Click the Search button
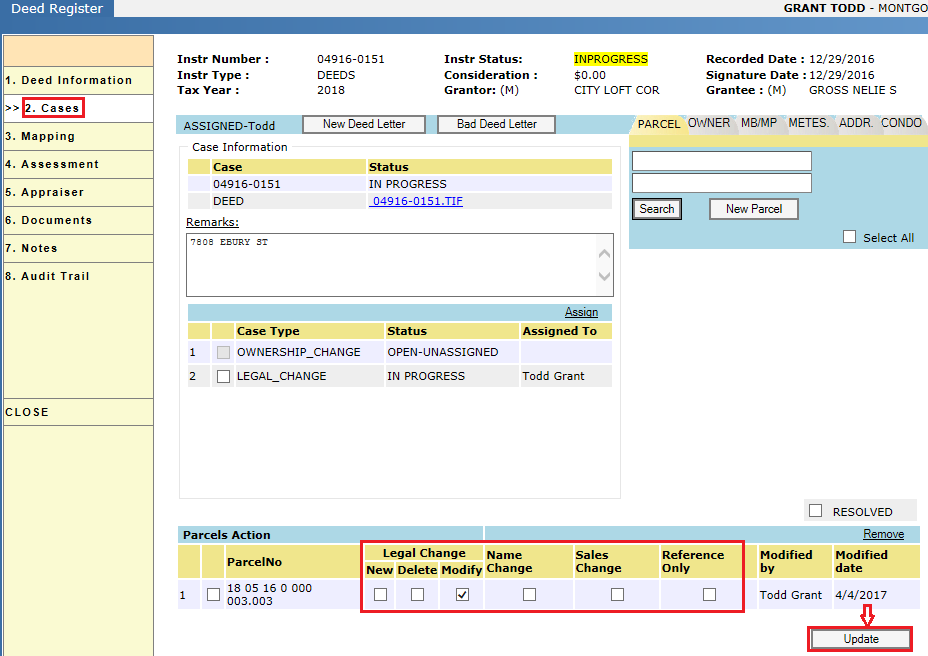Image resolution: width=928 pixels, height=656 pixels. pos(657,209)
